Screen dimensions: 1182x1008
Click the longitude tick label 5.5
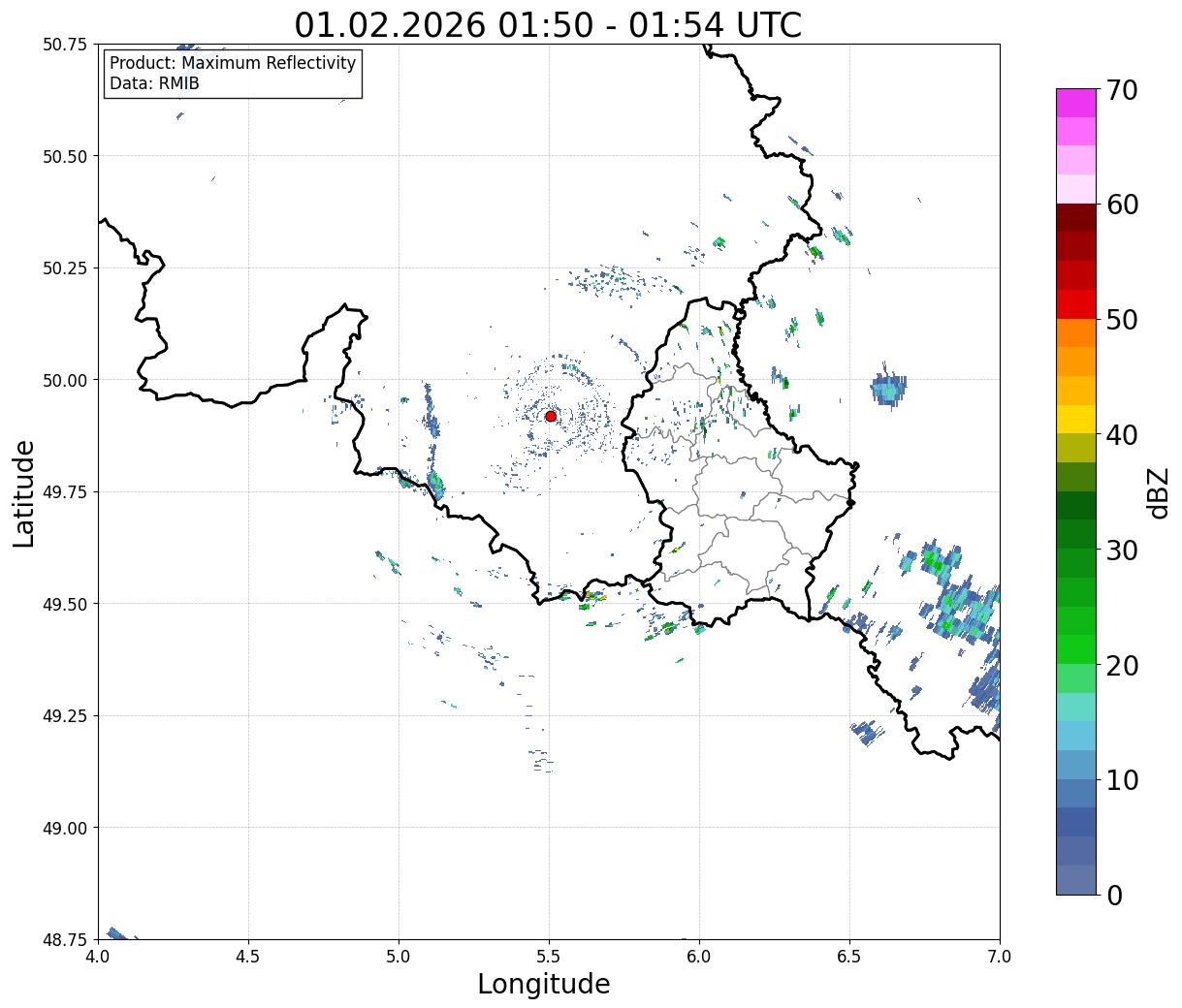(x=549, y=956)
